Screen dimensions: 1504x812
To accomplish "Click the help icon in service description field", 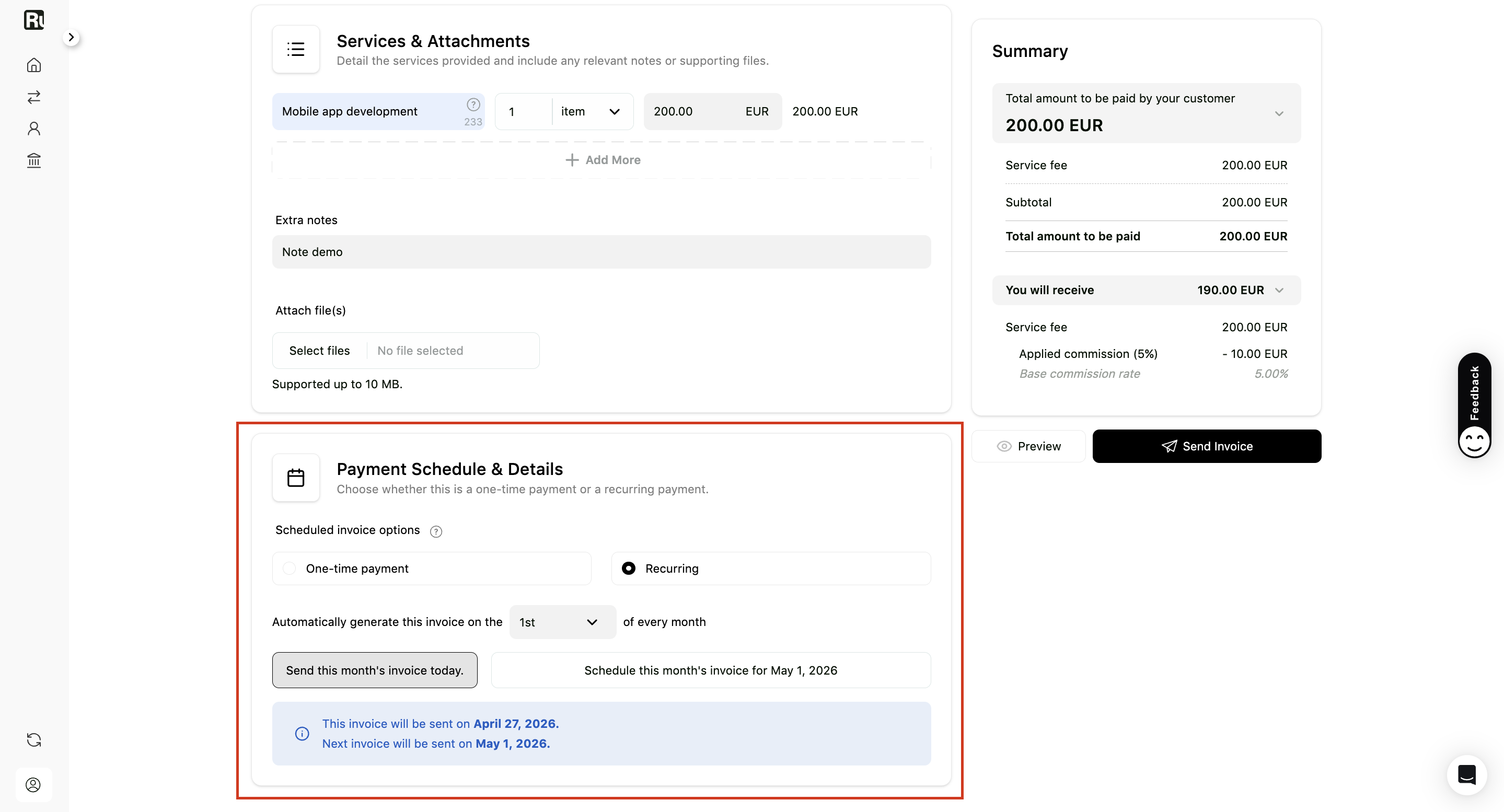I will point(473,105).
